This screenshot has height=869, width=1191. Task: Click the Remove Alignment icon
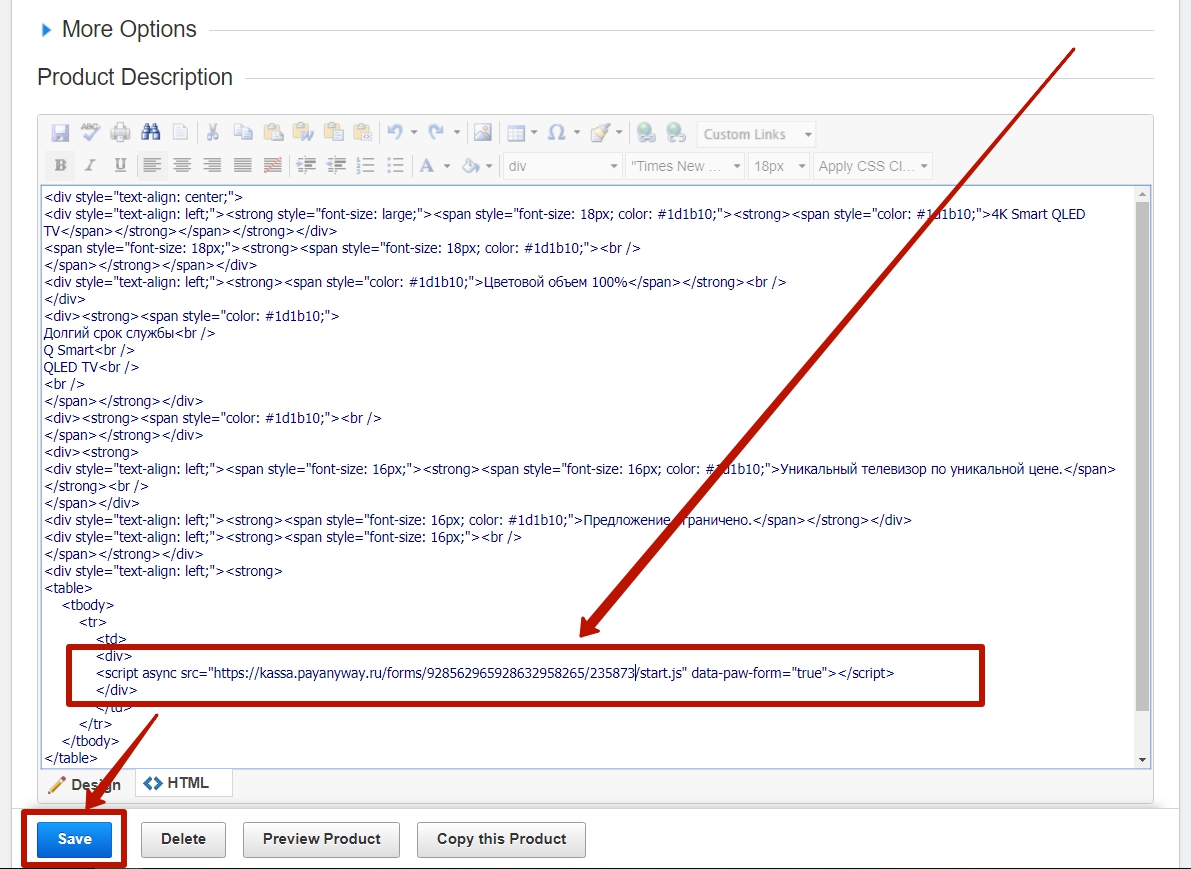click(x=273, y=165)
